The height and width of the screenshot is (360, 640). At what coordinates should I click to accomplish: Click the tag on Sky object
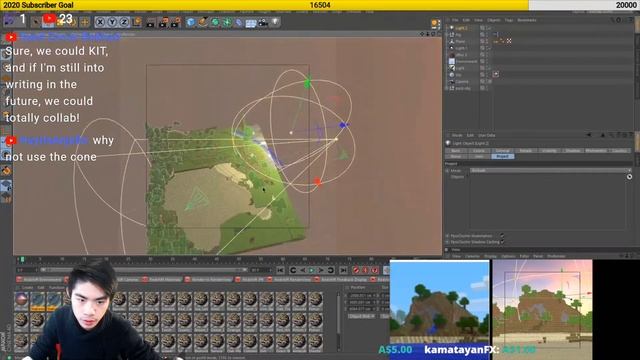(496, 74)
